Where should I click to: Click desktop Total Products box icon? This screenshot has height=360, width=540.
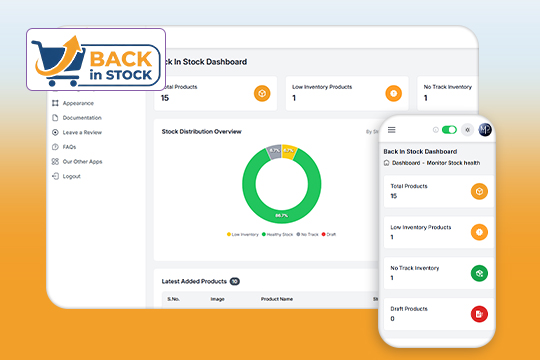click(x=262, y=93)
